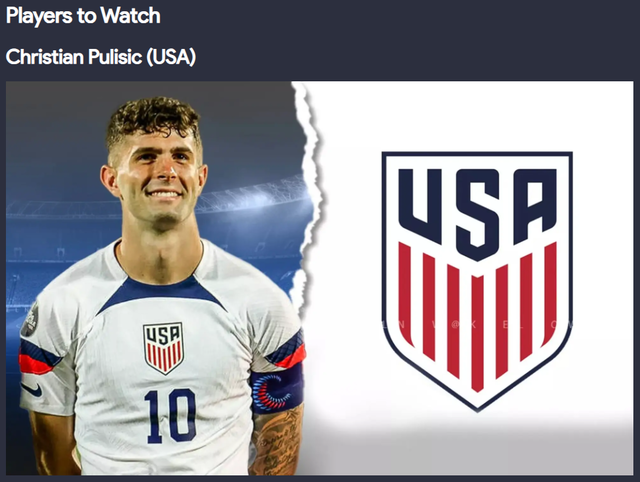The width and height of the screenshot is (640, 482).
Task: Click the stadium lights in background
Action: 253,198
